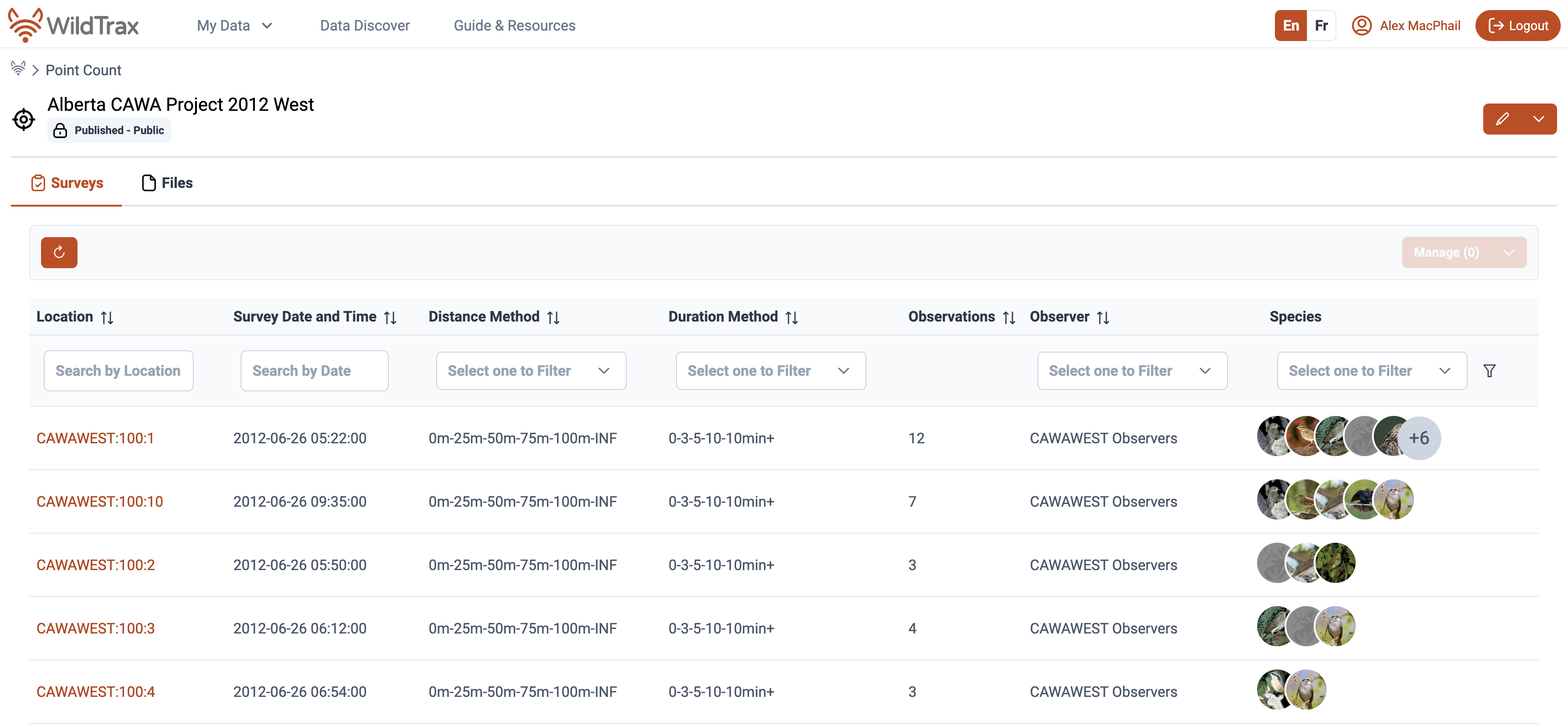Open the project actions dropdown chevron
The image size is (1568, 727).
click(1538, 119)
